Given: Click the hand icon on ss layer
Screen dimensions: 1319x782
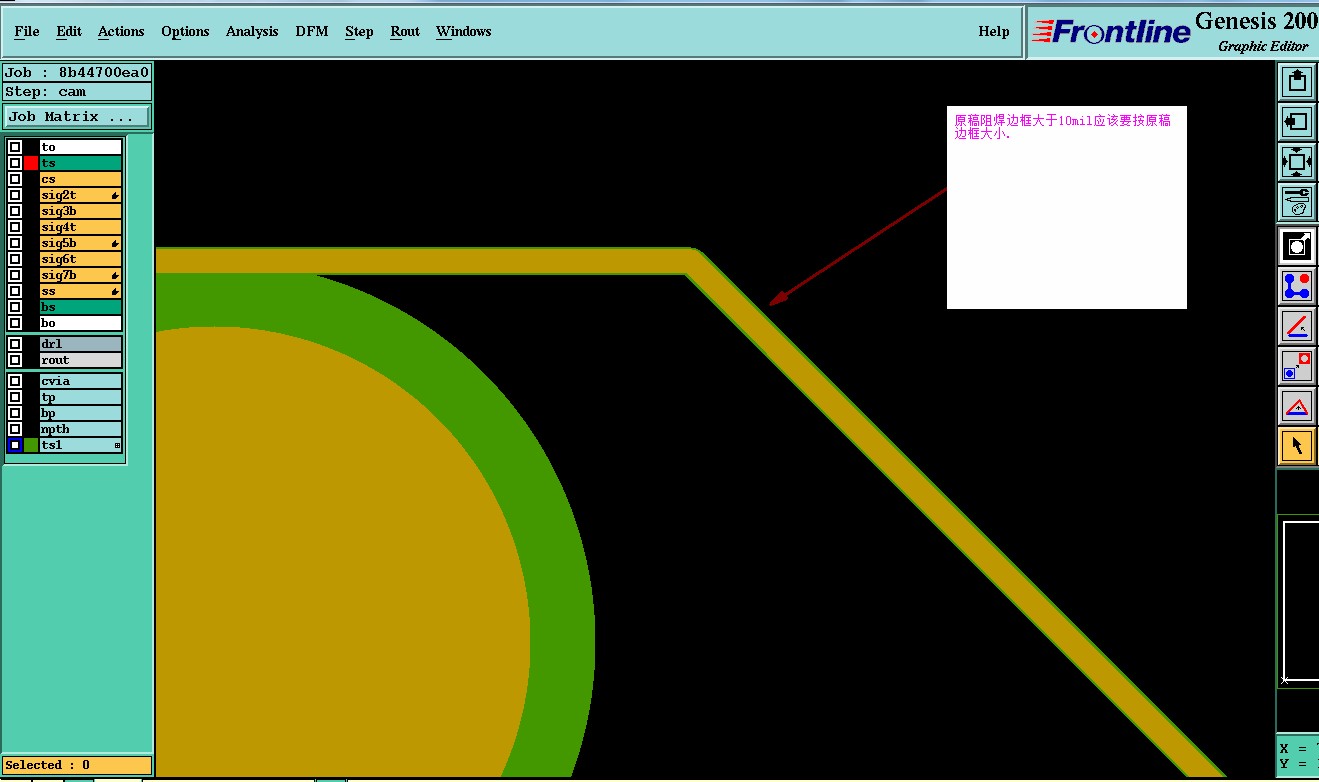Looking at the screenshot, I should [116, 291].
